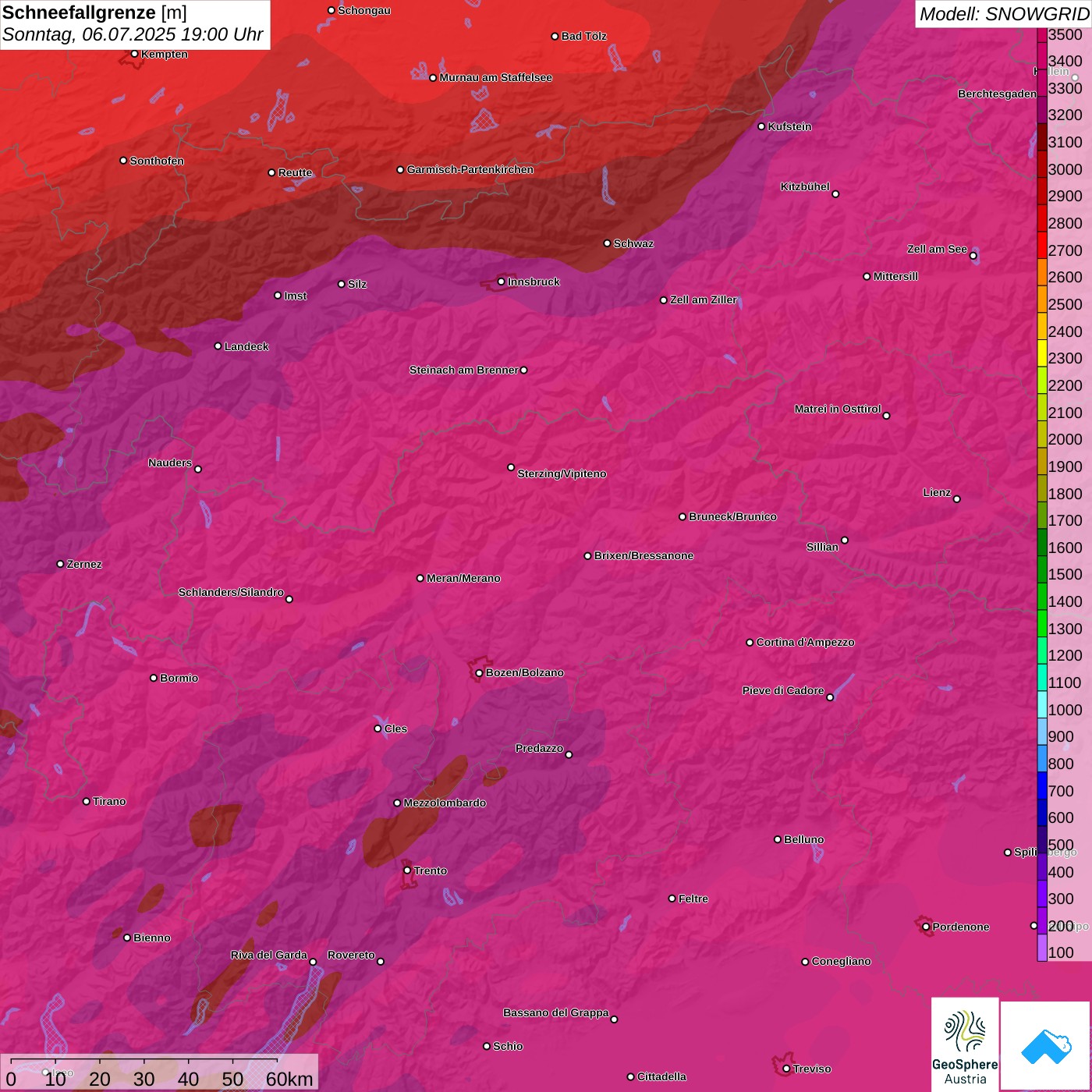1092x1092 pixels.
Task: Click the Schlanders/Silandro label
Action: point(231,592)
